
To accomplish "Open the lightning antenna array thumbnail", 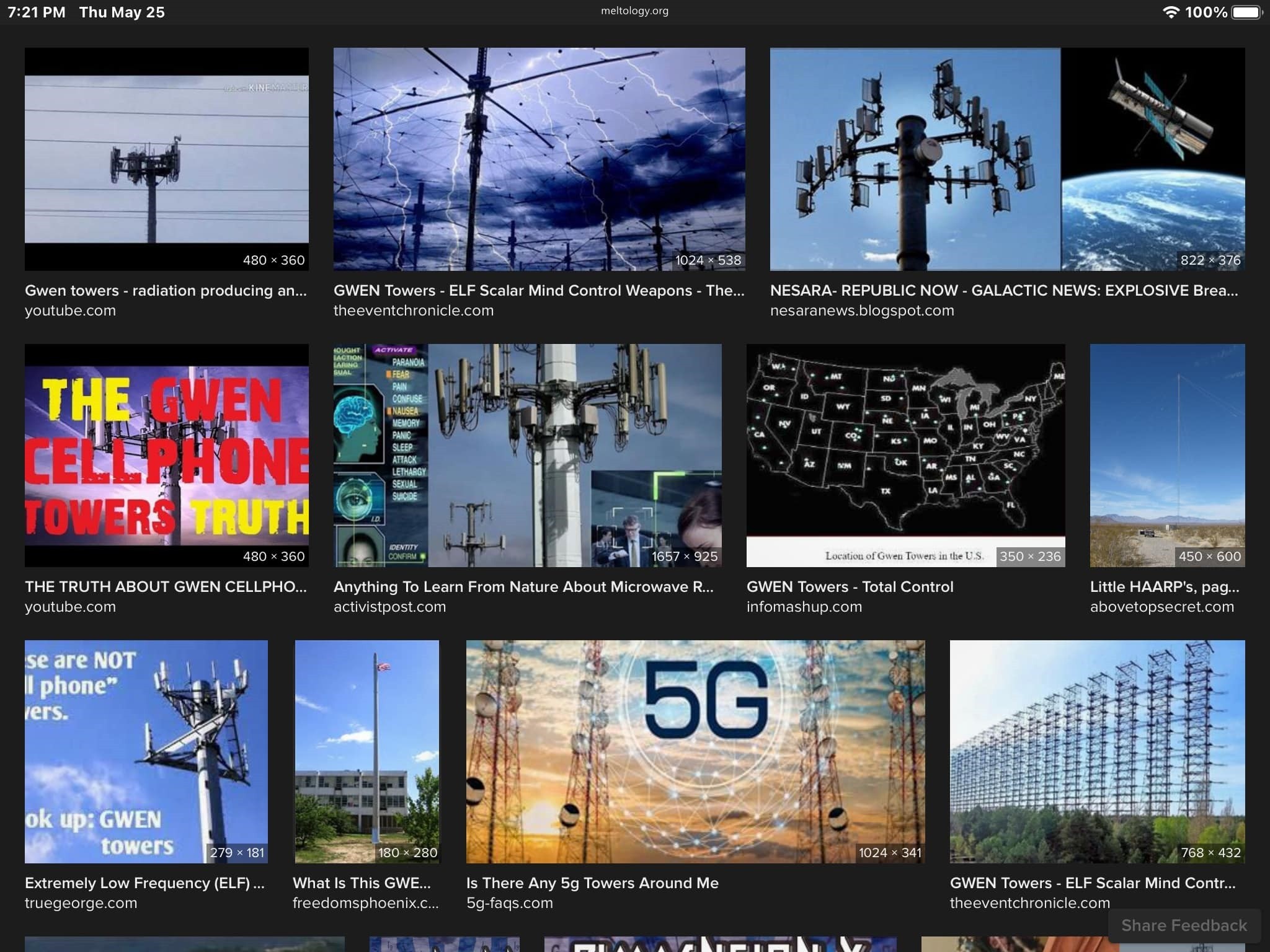I will (540, 159).
